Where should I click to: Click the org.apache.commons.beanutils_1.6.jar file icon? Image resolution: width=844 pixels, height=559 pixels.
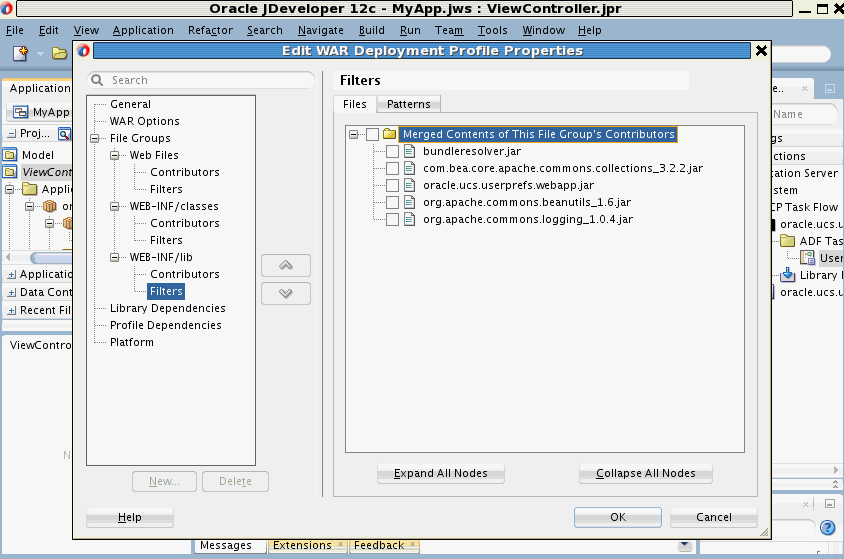click(x=410, y=202)
